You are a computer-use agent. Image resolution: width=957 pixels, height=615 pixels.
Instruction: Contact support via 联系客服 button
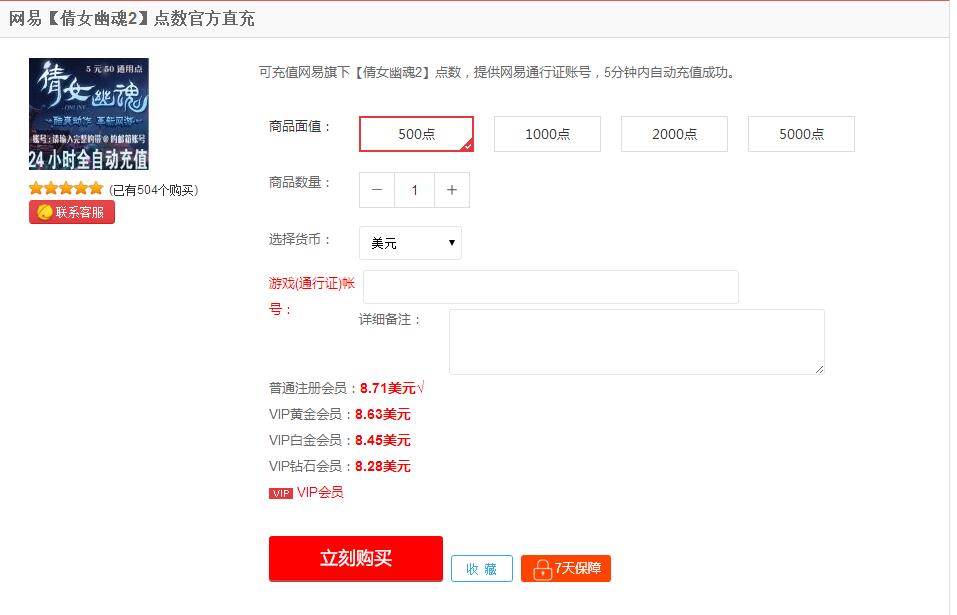[72, 212]
